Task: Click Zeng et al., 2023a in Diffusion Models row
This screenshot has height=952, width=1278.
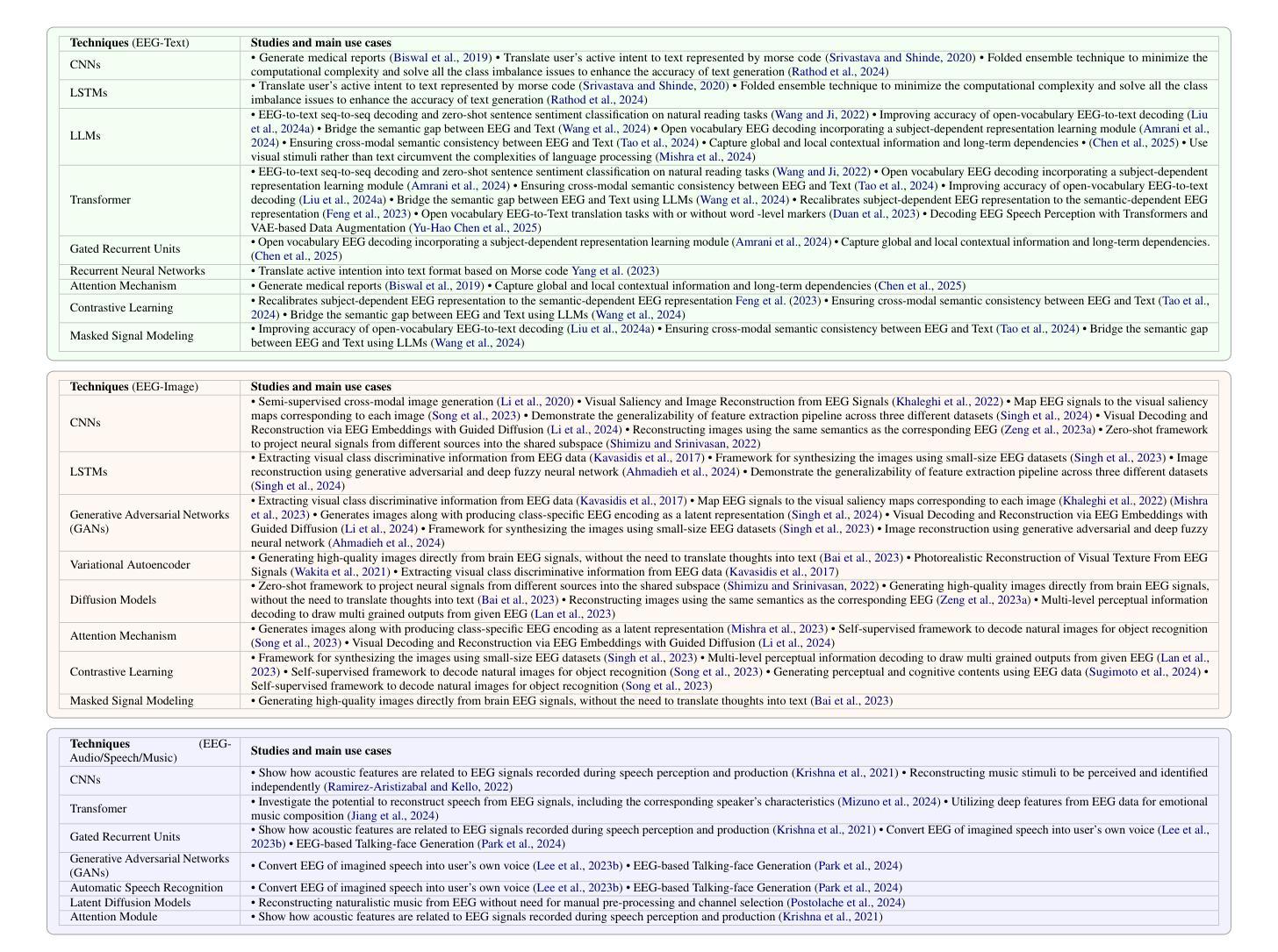Action: [x=983, y=600]
